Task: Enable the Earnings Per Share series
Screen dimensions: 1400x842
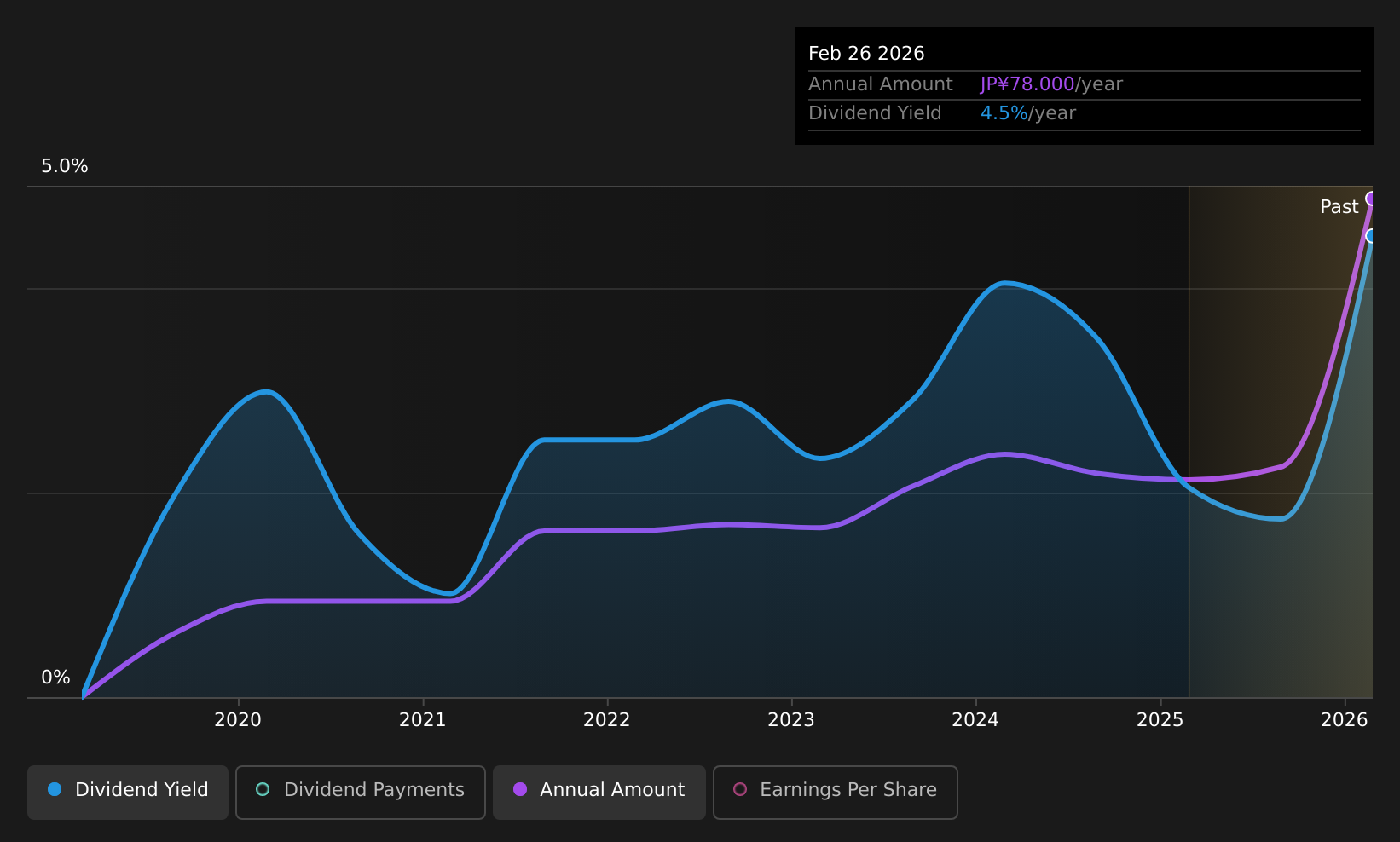Action: click(836, 792)
